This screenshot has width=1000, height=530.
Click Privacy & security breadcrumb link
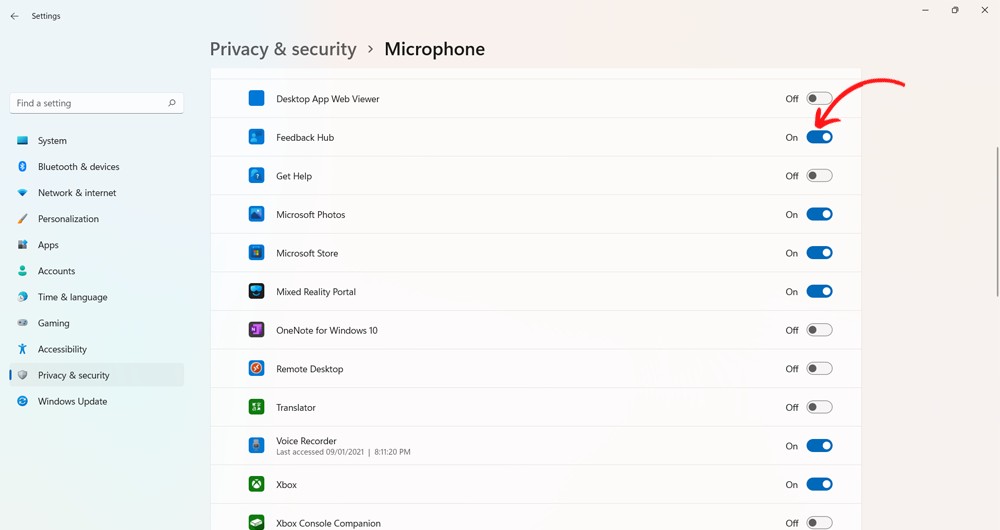pos(283,49)
